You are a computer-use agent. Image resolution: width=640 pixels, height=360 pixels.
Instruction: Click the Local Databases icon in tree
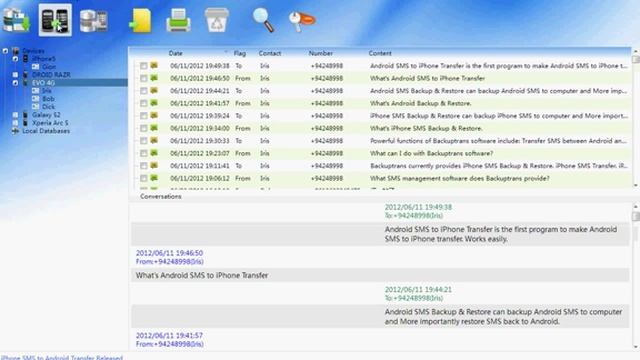pyautogui.click(x=16, y=131)
